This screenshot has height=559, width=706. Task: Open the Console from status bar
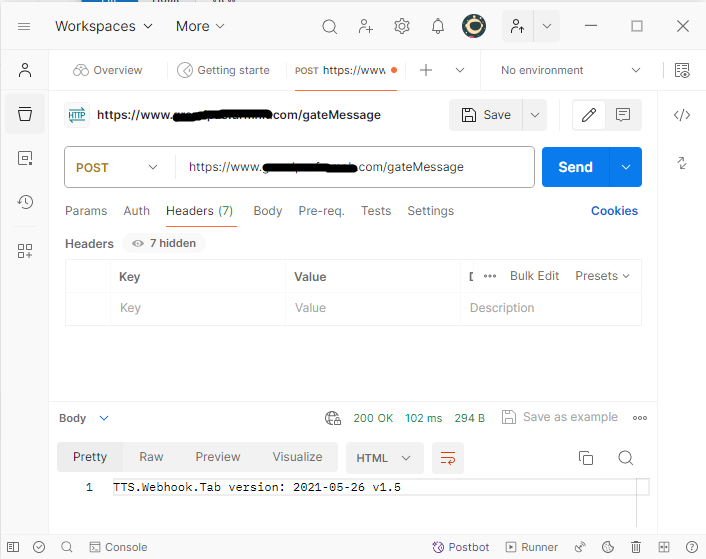pyautogui.click(x=118, y=547)
